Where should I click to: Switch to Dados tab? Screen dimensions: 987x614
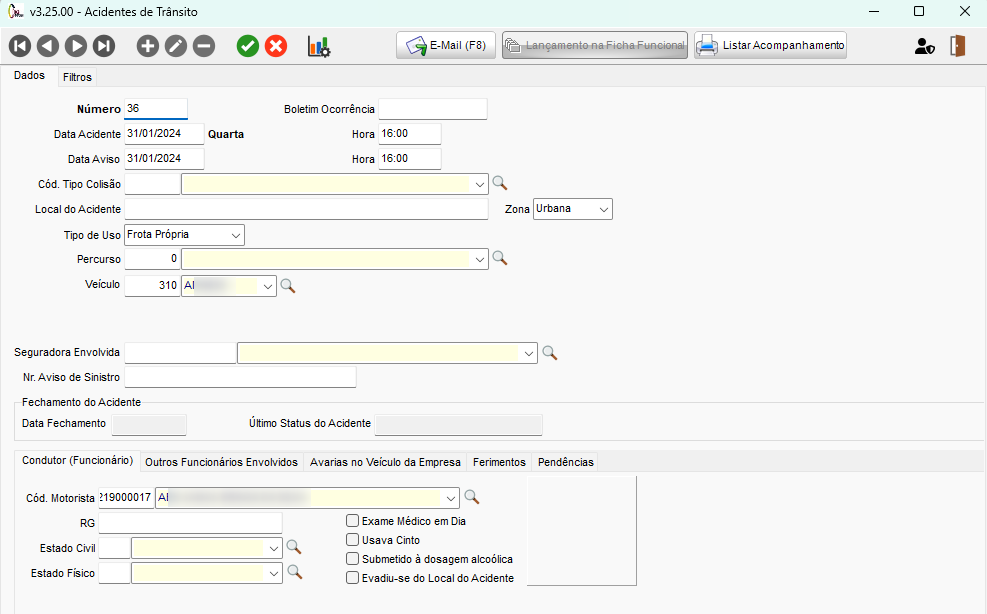(x=29, y=76)
